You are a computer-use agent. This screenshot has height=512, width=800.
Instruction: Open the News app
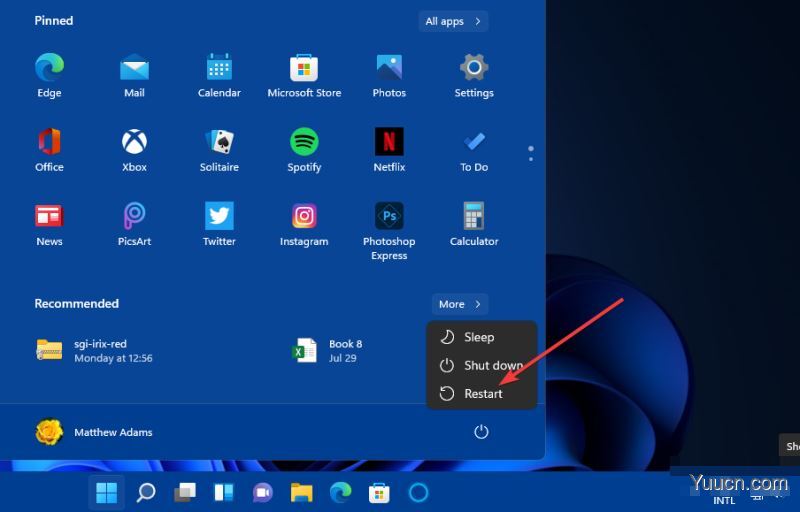pyautogui.click(x=49, y=224)
